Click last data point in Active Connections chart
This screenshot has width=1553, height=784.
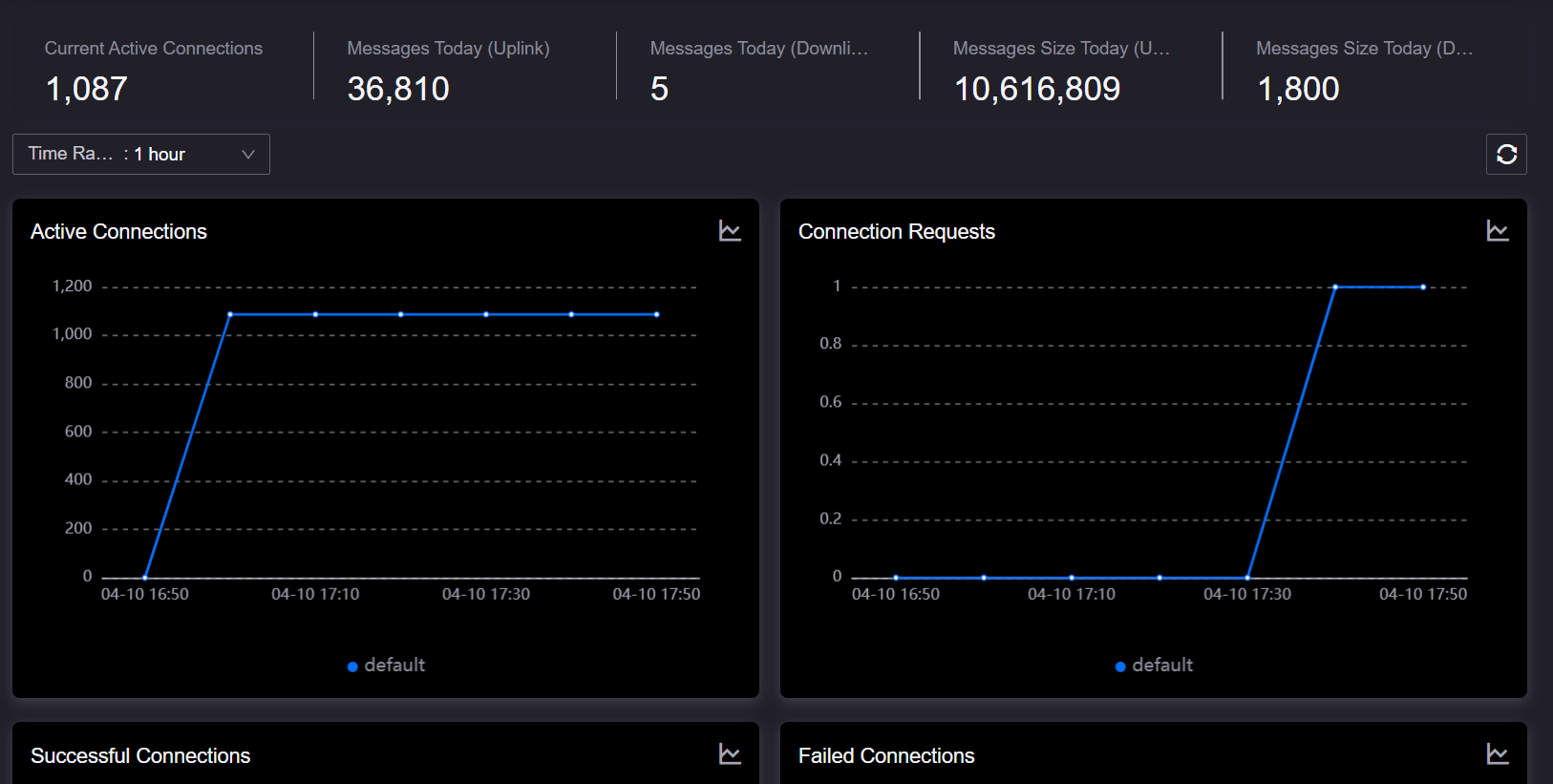pyautogui.click(x=657, y=314)
